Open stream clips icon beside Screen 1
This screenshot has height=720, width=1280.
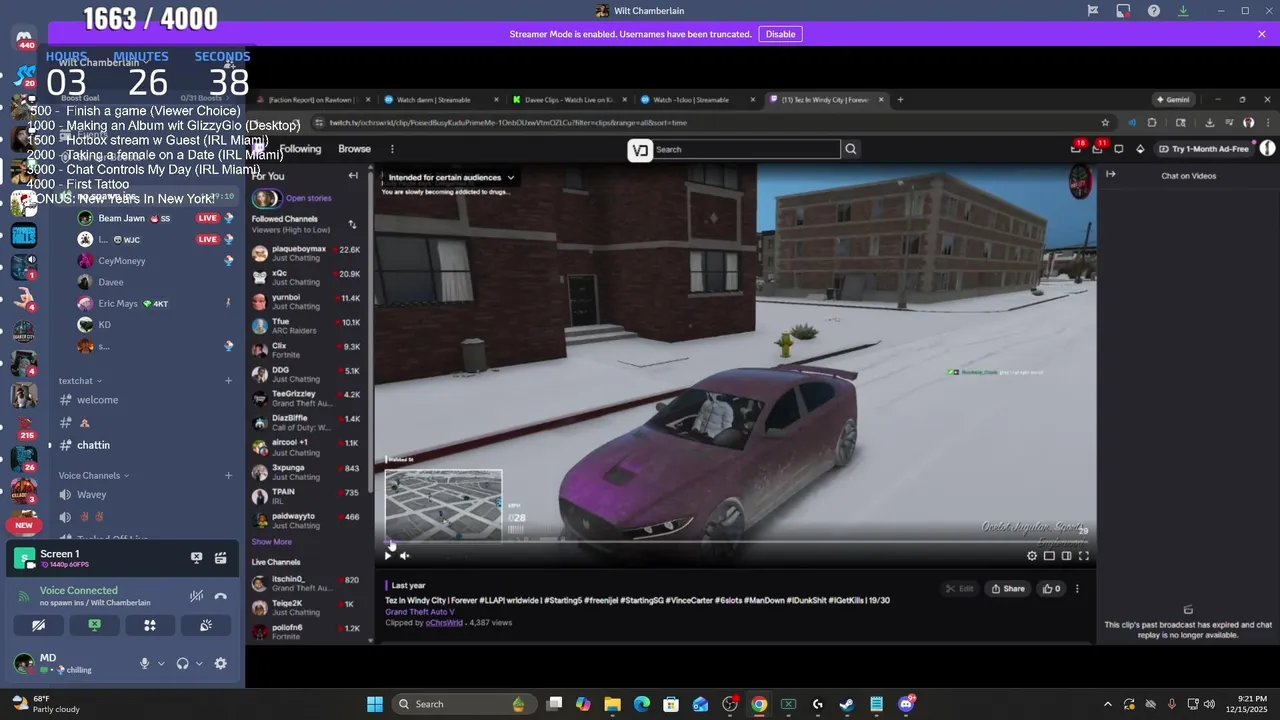[220, 558]
